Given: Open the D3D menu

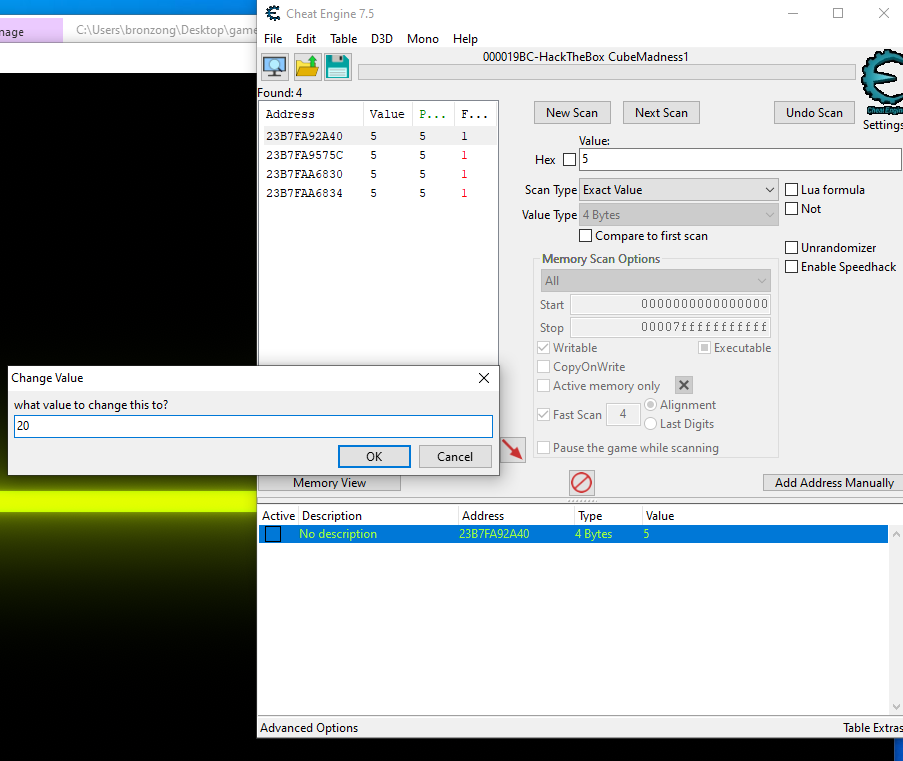Looking at the screenshot, I should point(382,39).
